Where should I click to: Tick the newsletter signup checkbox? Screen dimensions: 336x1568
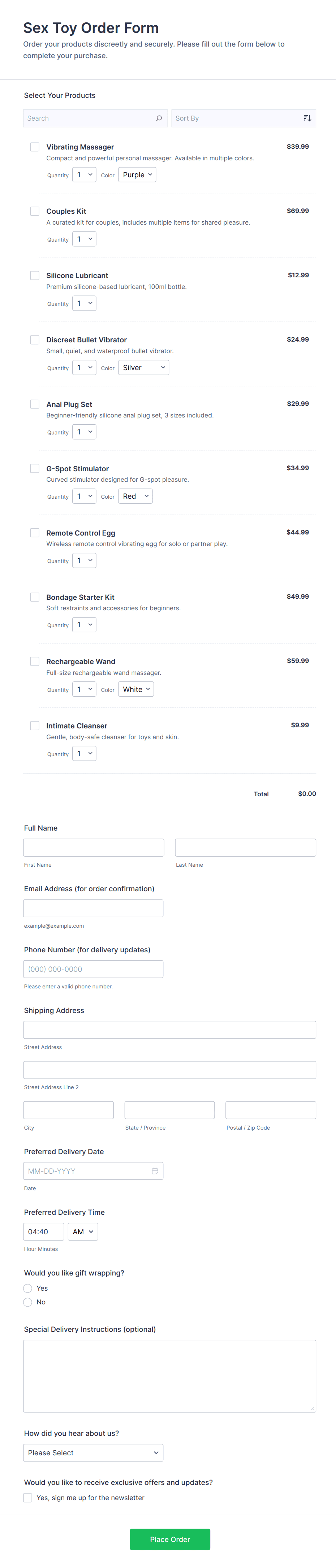point(28,1497)
